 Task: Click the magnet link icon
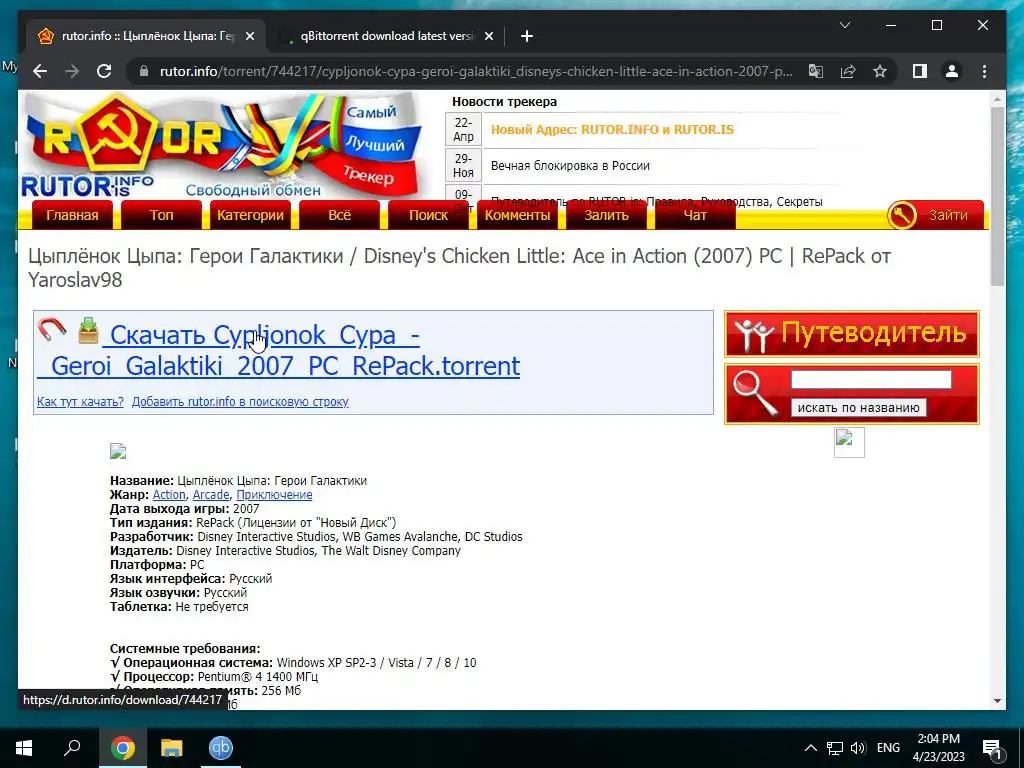tap(52, 330)
